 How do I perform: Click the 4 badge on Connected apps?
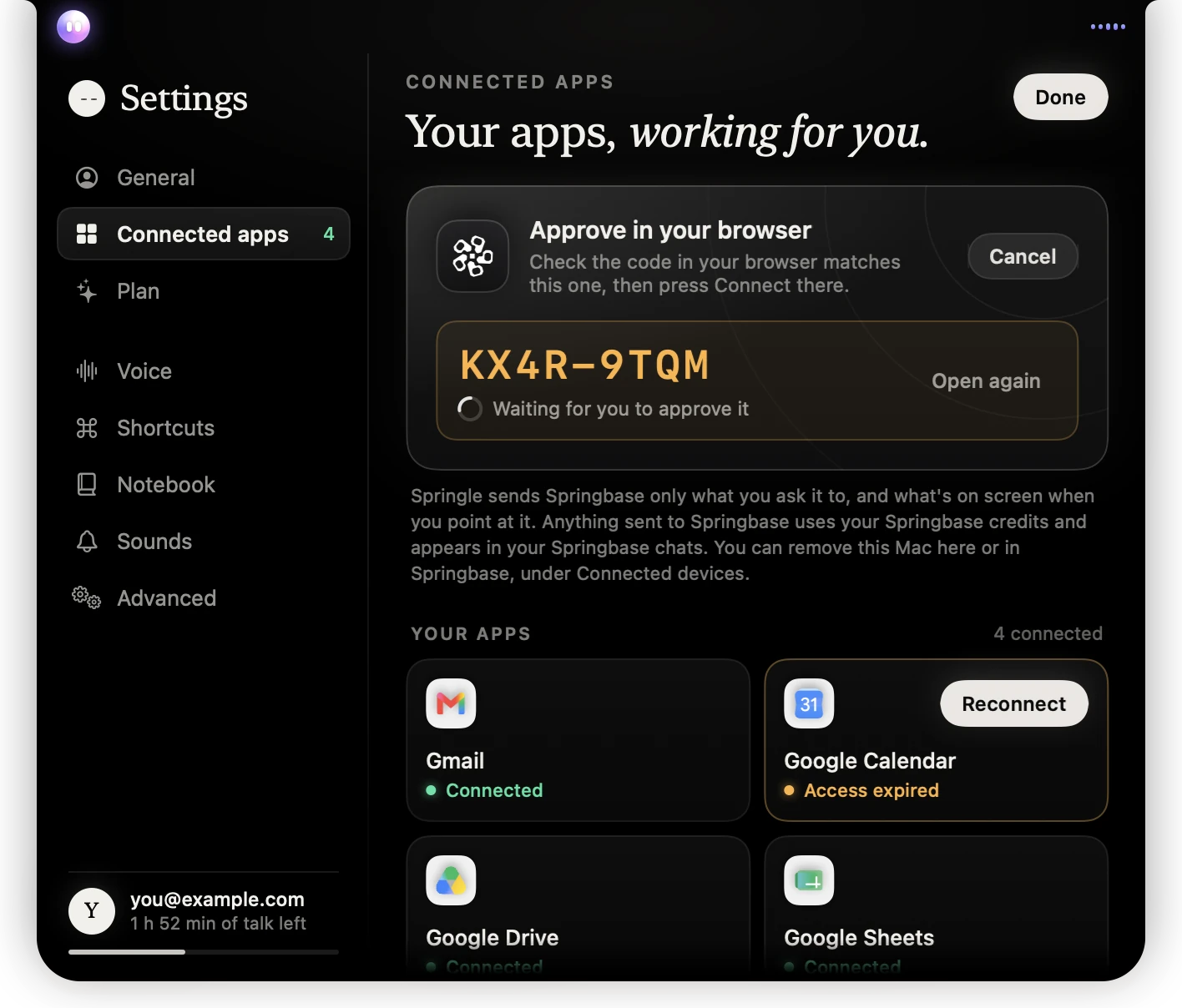[329, 234]
